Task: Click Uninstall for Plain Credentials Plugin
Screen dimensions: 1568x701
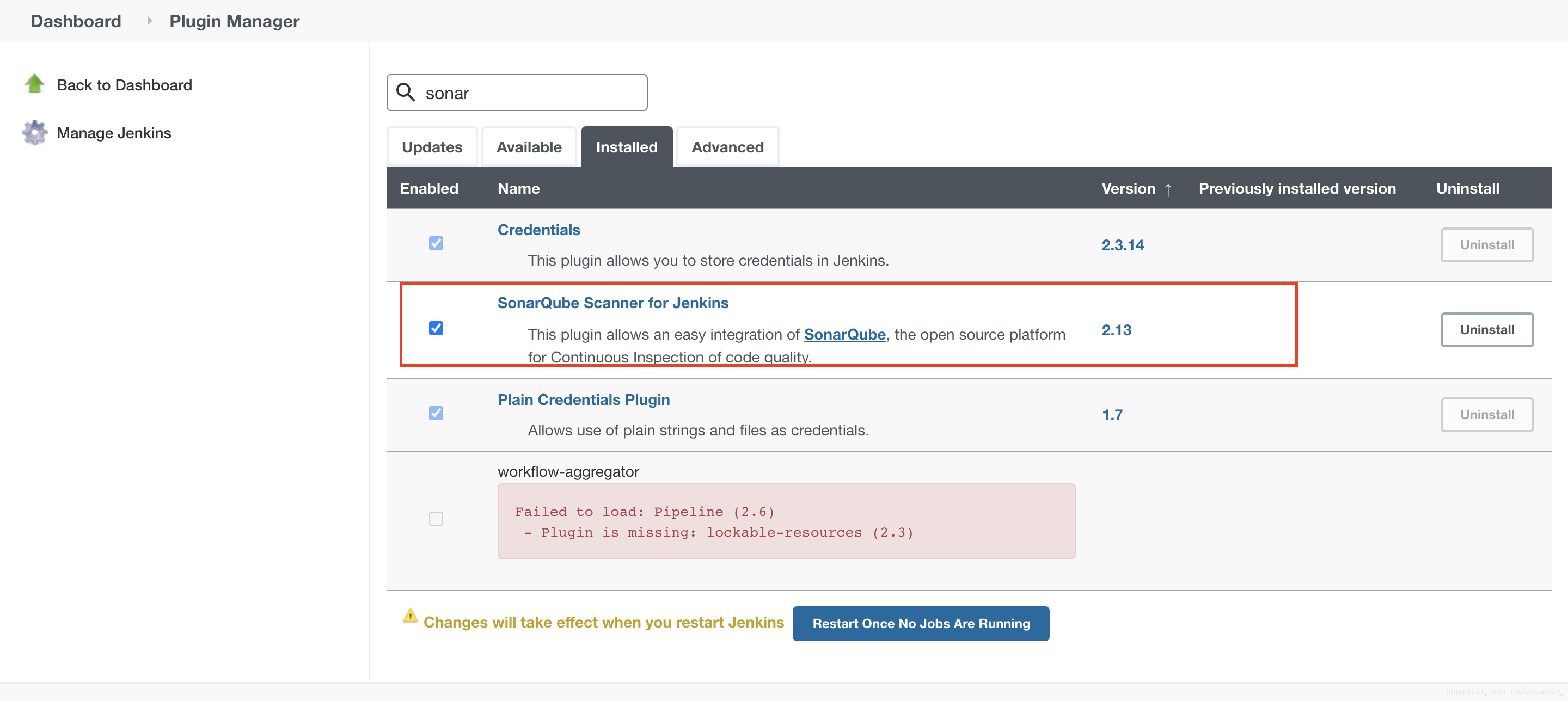Action: (1486, 415)
